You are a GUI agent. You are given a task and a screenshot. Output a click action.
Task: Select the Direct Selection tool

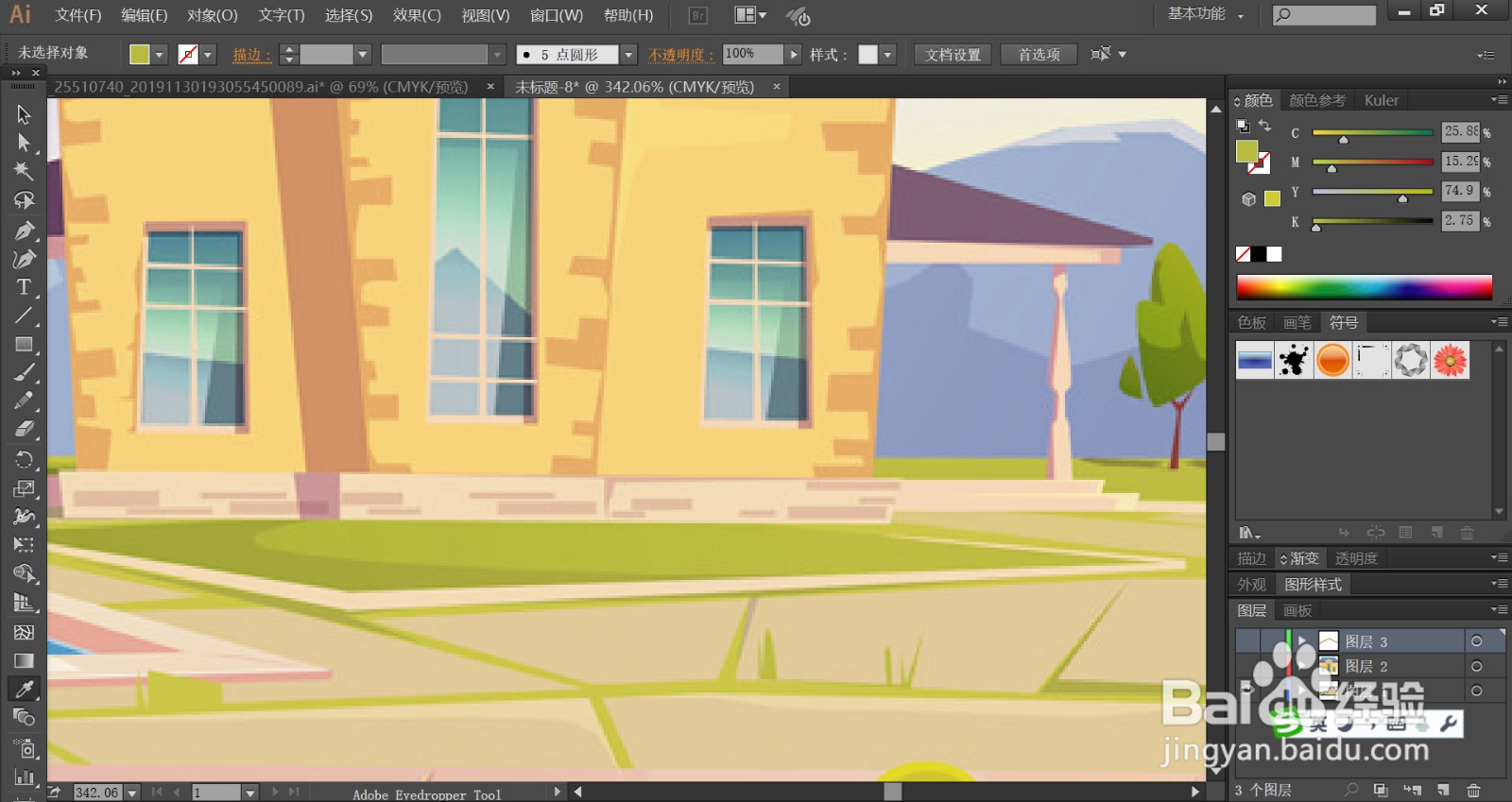click(x=24, y=143)
